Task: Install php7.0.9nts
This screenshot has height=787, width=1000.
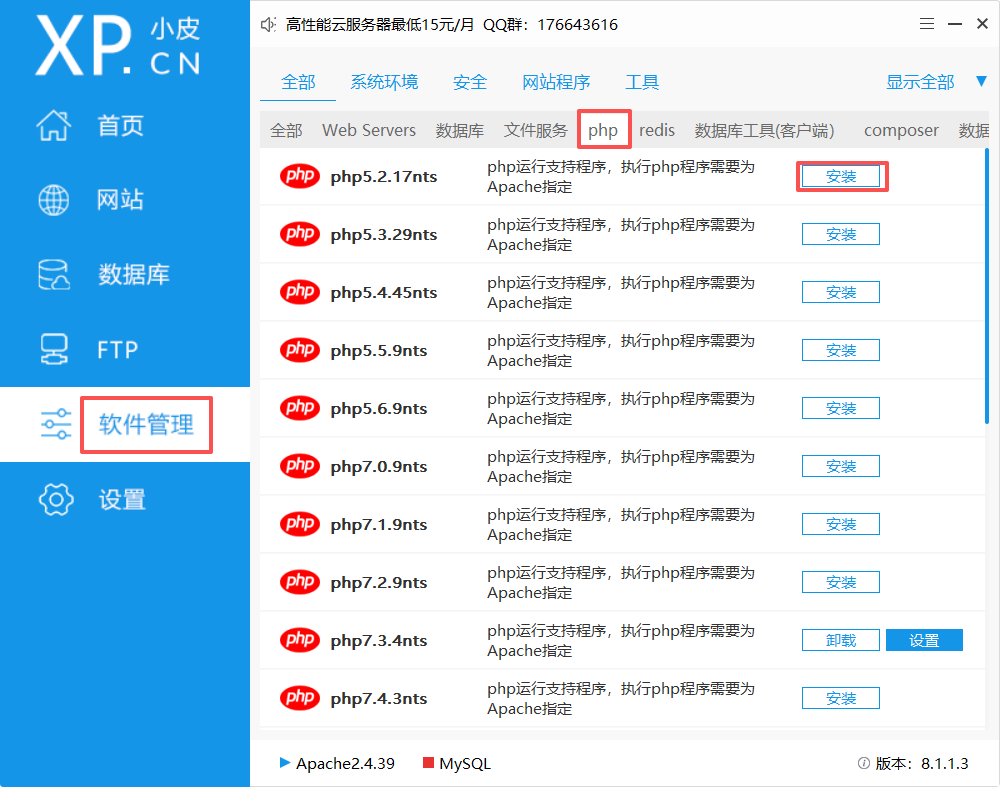Action: pos(841,466)
